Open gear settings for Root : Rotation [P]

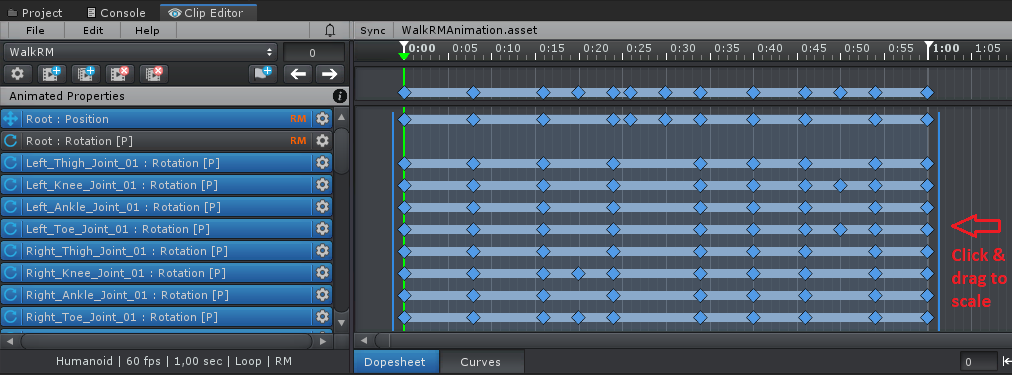tap(322, 141)
